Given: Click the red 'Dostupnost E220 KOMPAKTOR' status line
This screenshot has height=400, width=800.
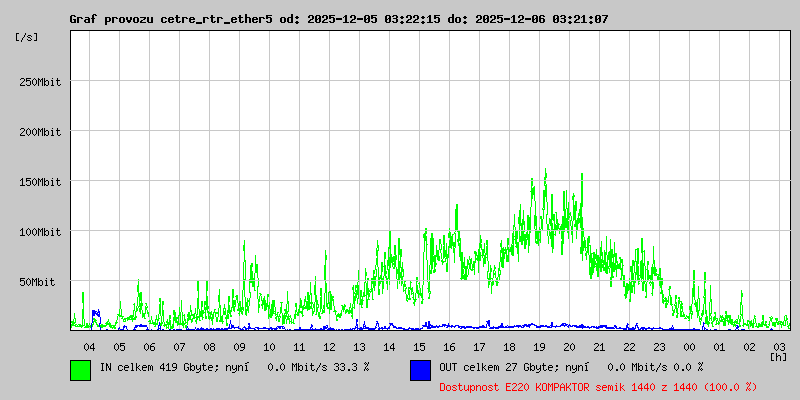Looking at the screenshot, I should point(597,386).
